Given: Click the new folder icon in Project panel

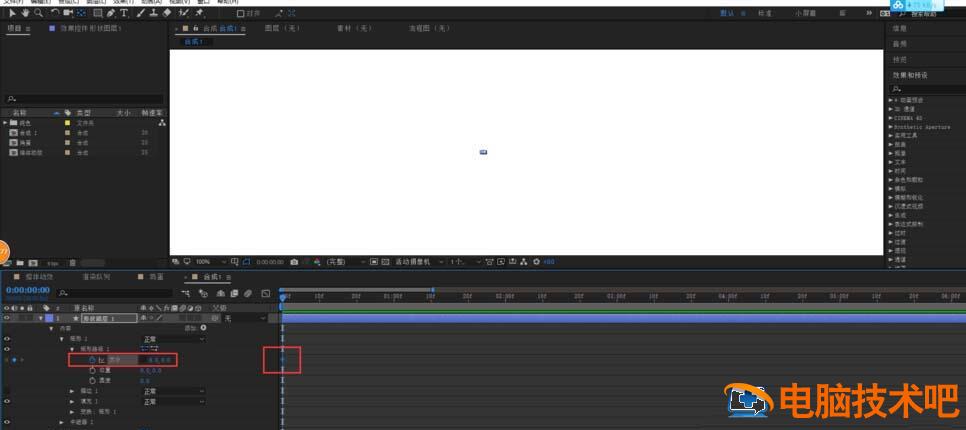Looking at the screenshot, I should click(x=20, y=263).
